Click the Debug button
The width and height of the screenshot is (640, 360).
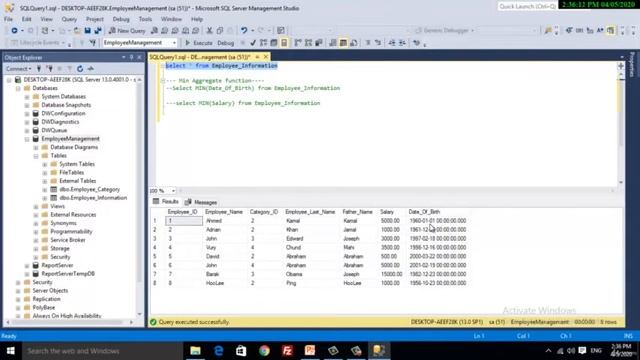pyautogui.click(x=225, y=43)
